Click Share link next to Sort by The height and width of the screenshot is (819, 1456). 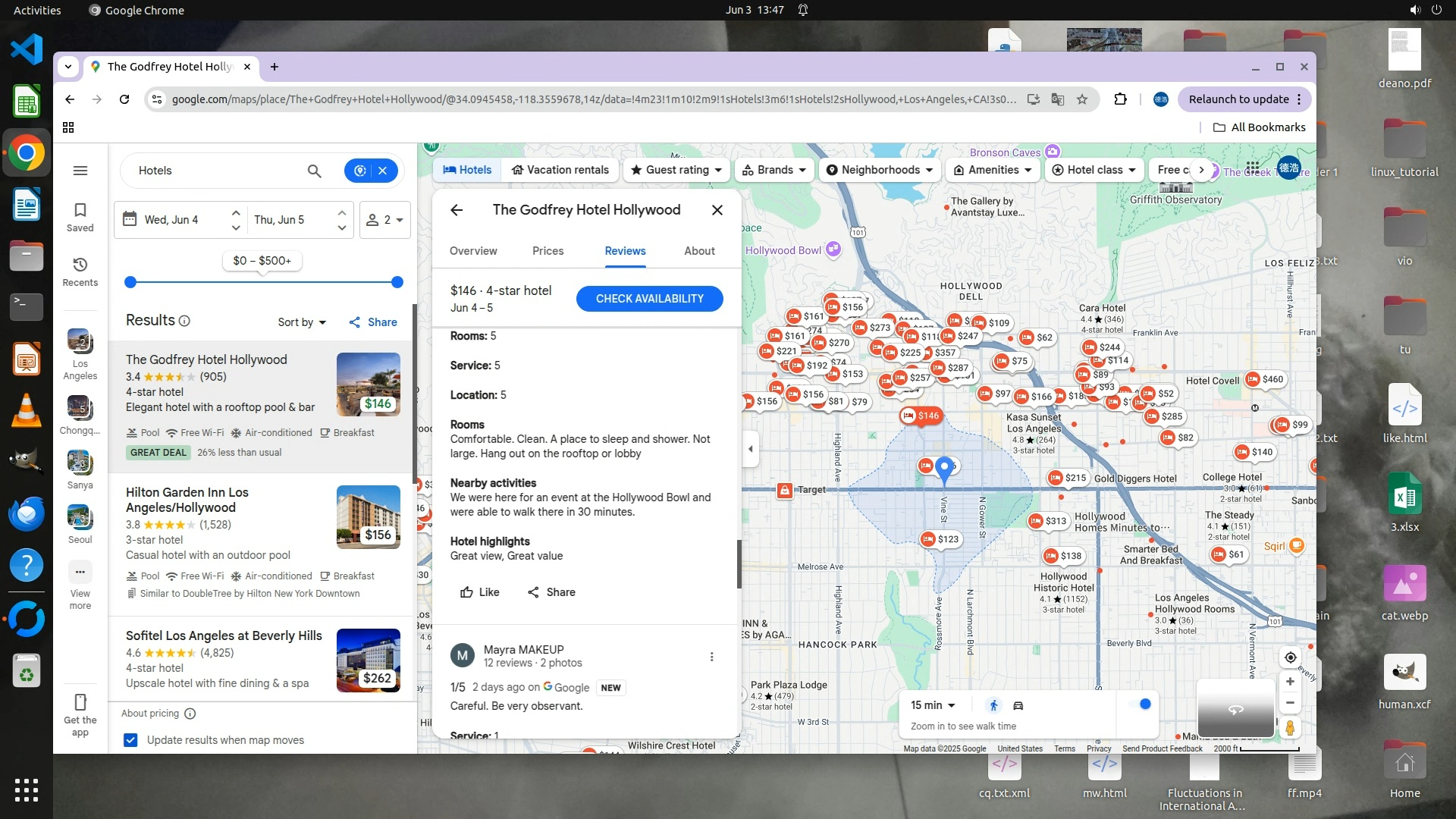coord(373,322)
